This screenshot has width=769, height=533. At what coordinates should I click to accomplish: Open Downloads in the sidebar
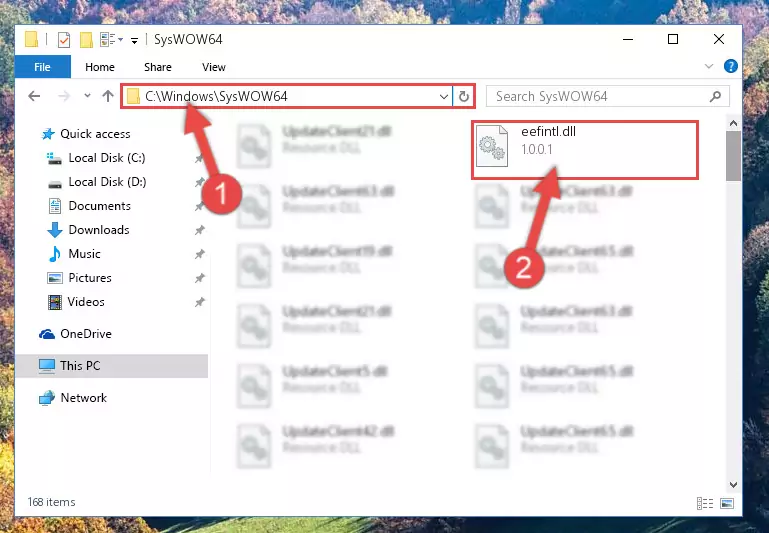(x=99, y=230)
